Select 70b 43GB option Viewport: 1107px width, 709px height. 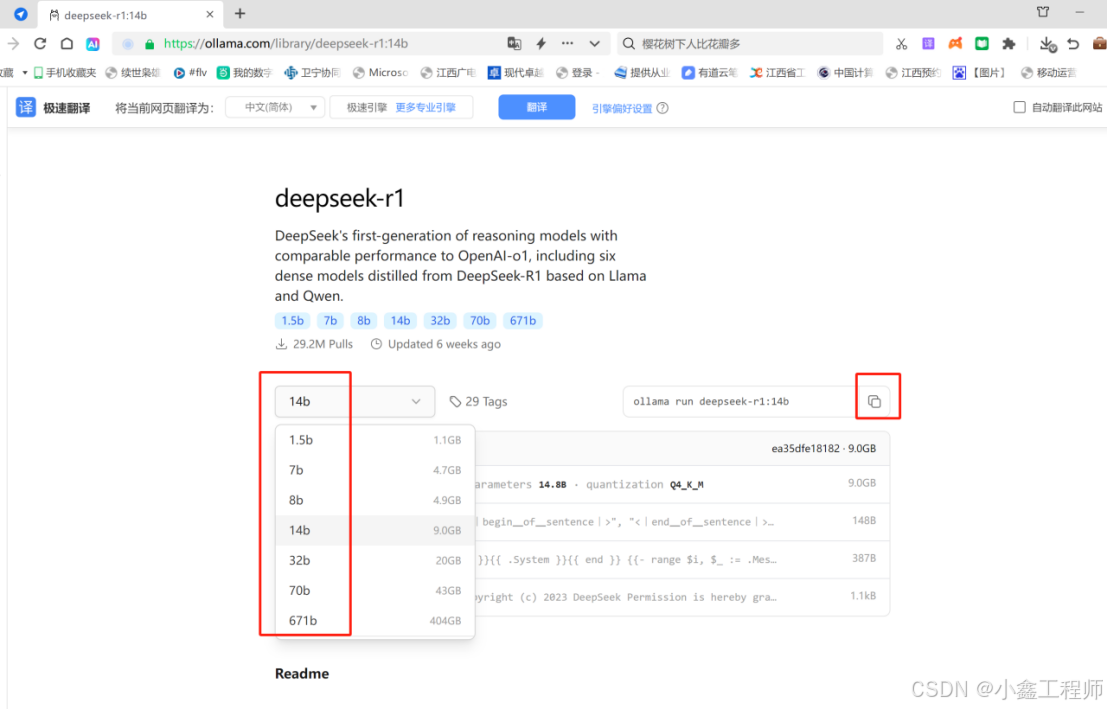pos(375,590)
